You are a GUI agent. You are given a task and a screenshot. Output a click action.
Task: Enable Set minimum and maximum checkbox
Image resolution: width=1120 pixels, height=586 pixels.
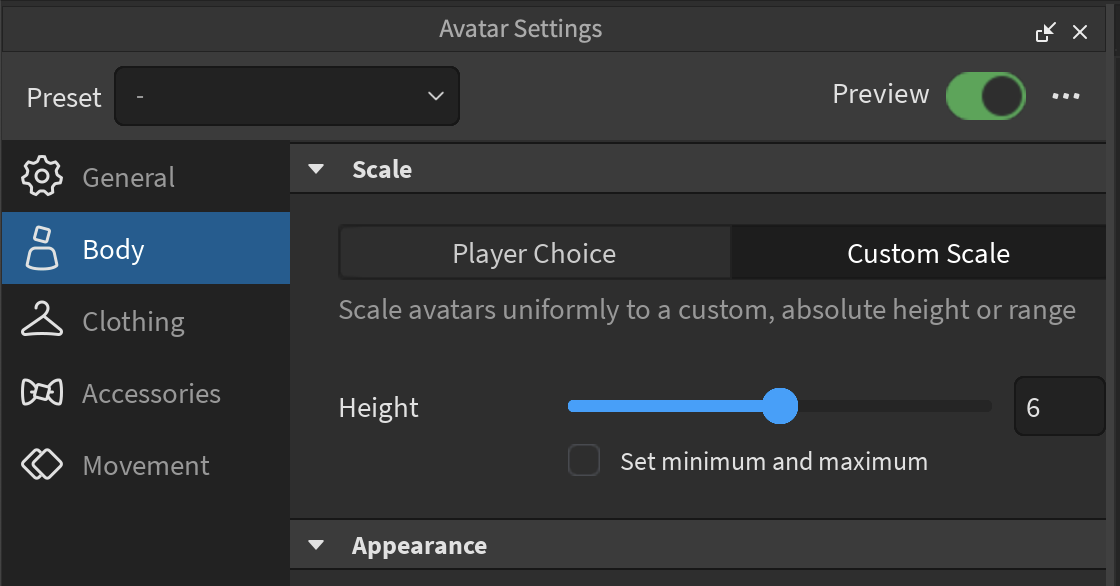pos(584,460)
